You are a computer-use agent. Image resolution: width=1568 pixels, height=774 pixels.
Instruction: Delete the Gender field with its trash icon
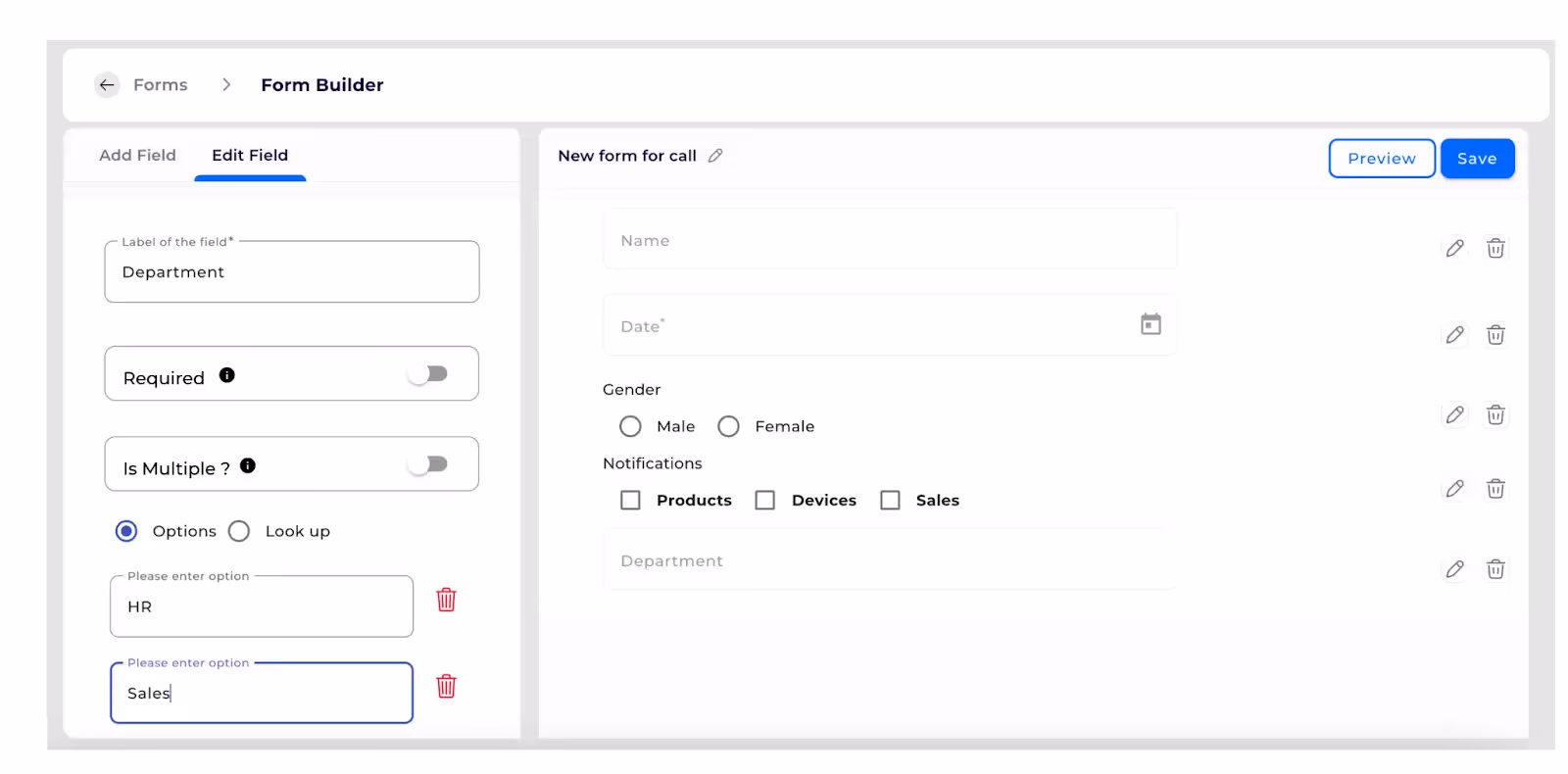pyautogui.click(x=1495, y=415)
